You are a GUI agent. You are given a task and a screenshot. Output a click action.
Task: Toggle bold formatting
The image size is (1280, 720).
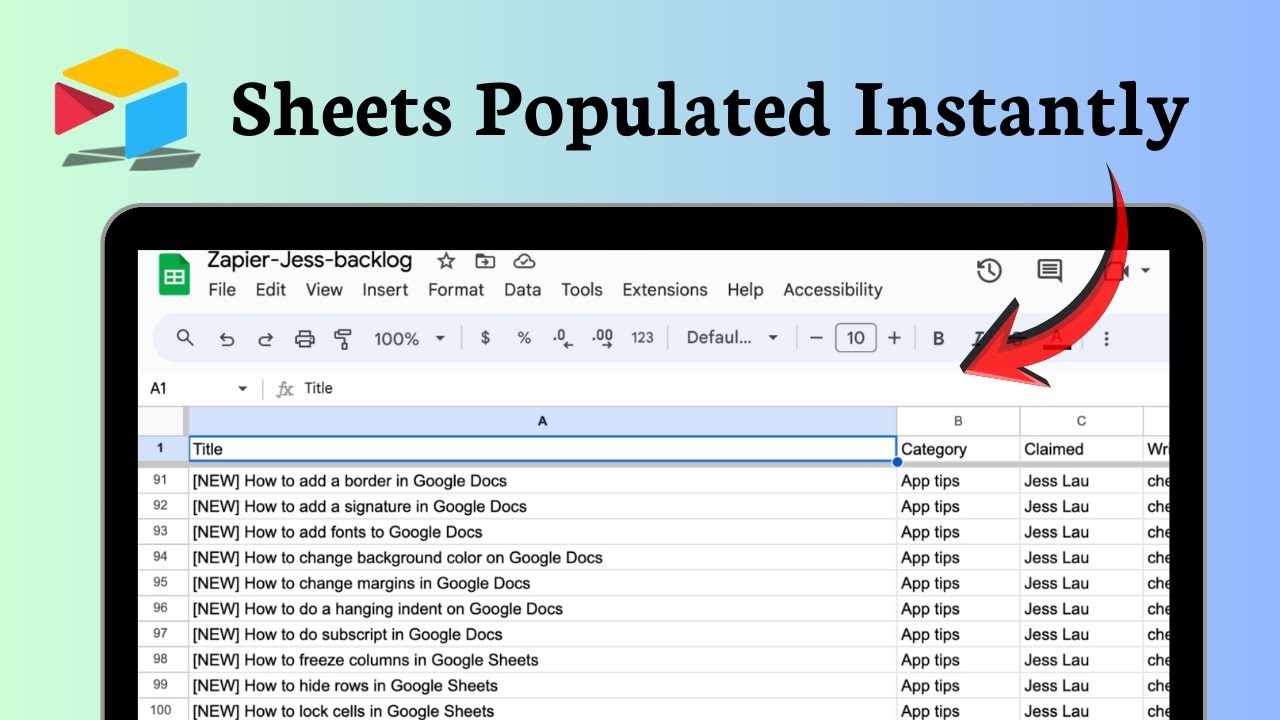tap(938, 338)
